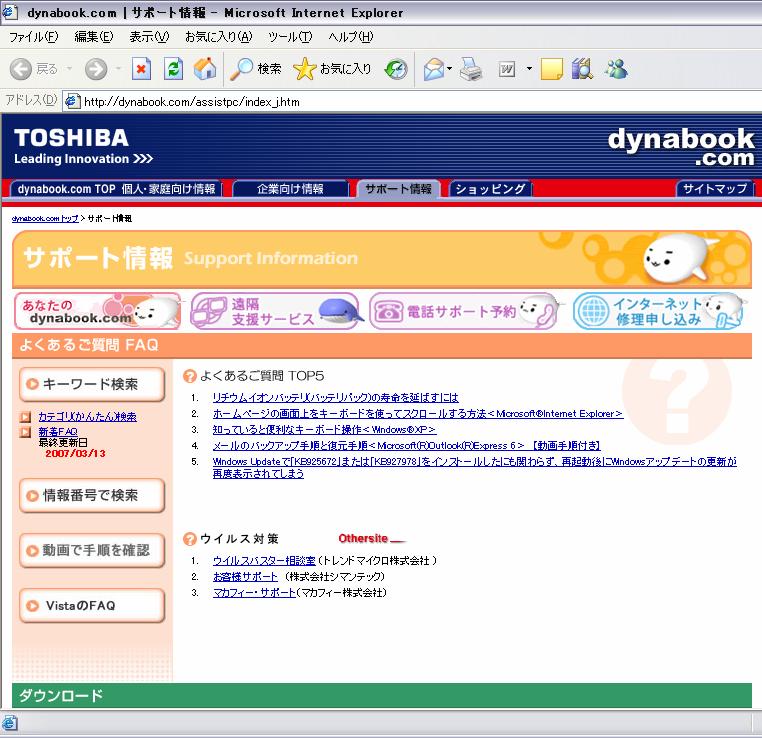Select the 企業向け情報 tab
The height and width of the screenshot is (738, 762).
pyautogui.click(x=290, y=189)
